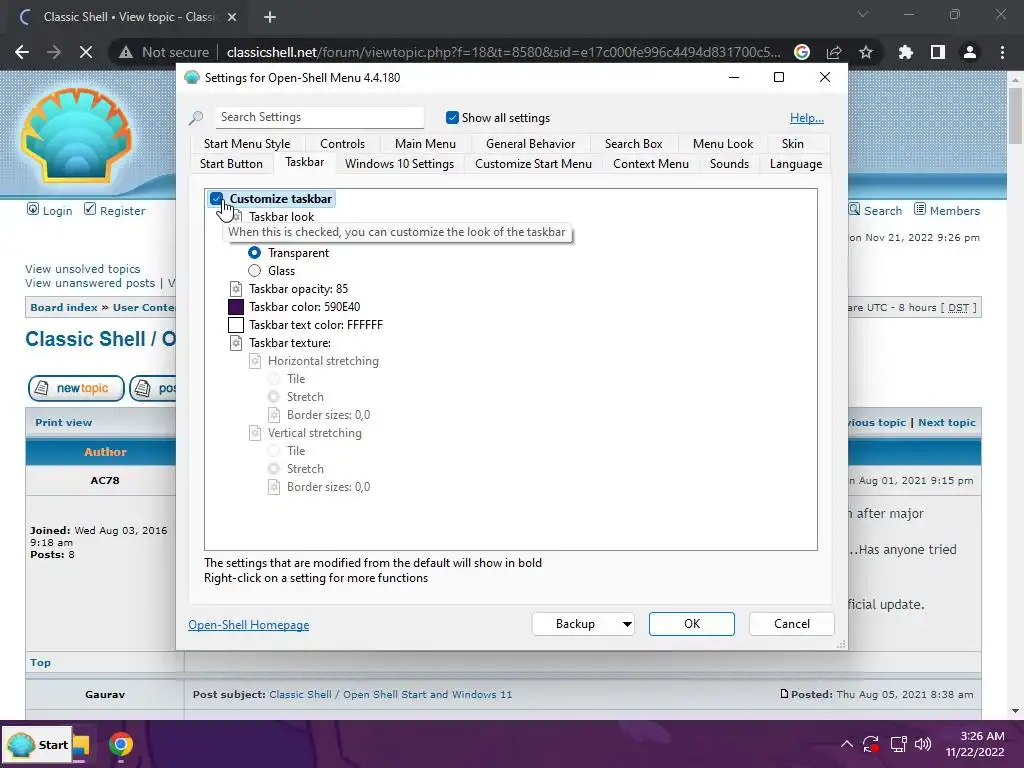Switch to Start Menu Style tab
The image size is (1024, 768).
click(247, 144)
